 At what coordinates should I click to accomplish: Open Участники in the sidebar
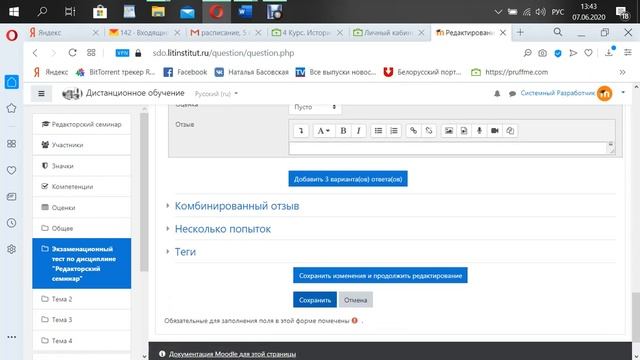tap(82, 145)
